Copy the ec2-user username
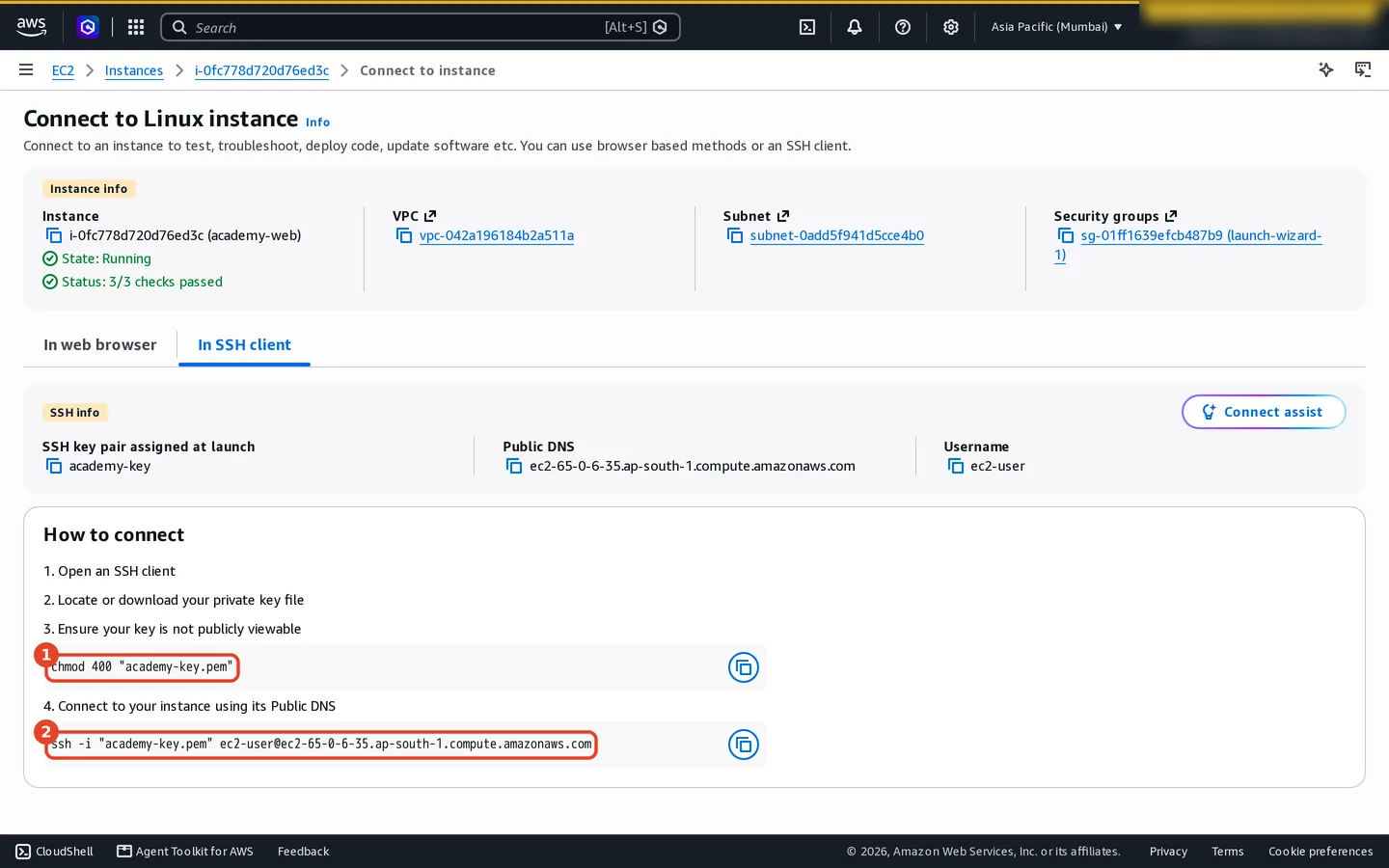 click(x=956, y=466)
